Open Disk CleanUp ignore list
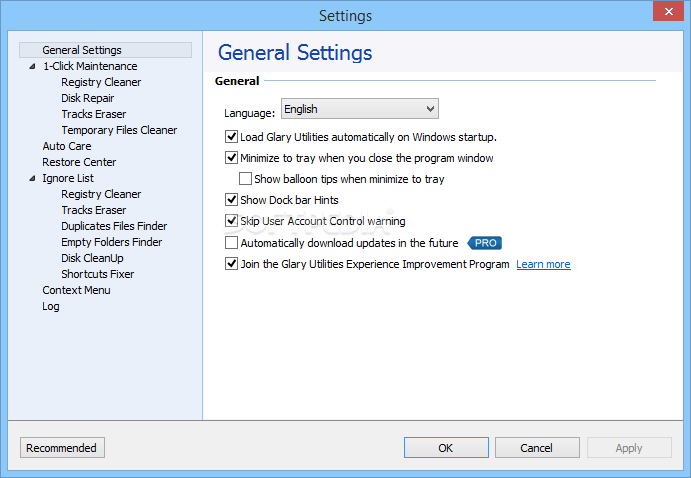This screenshot has width=691, height=478. point(92,258)
